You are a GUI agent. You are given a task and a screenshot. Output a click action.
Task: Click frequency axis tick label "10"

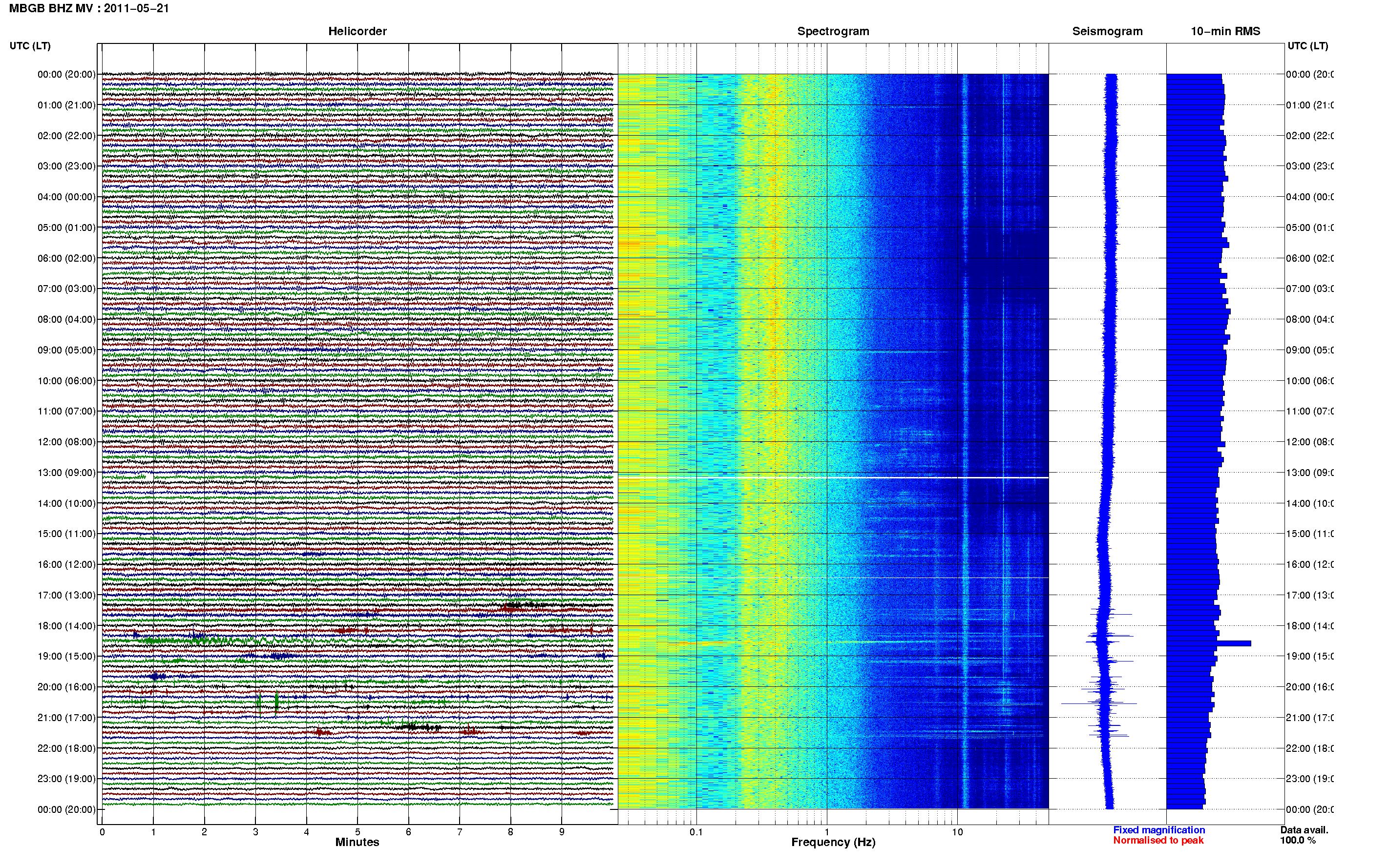point(957,832)
